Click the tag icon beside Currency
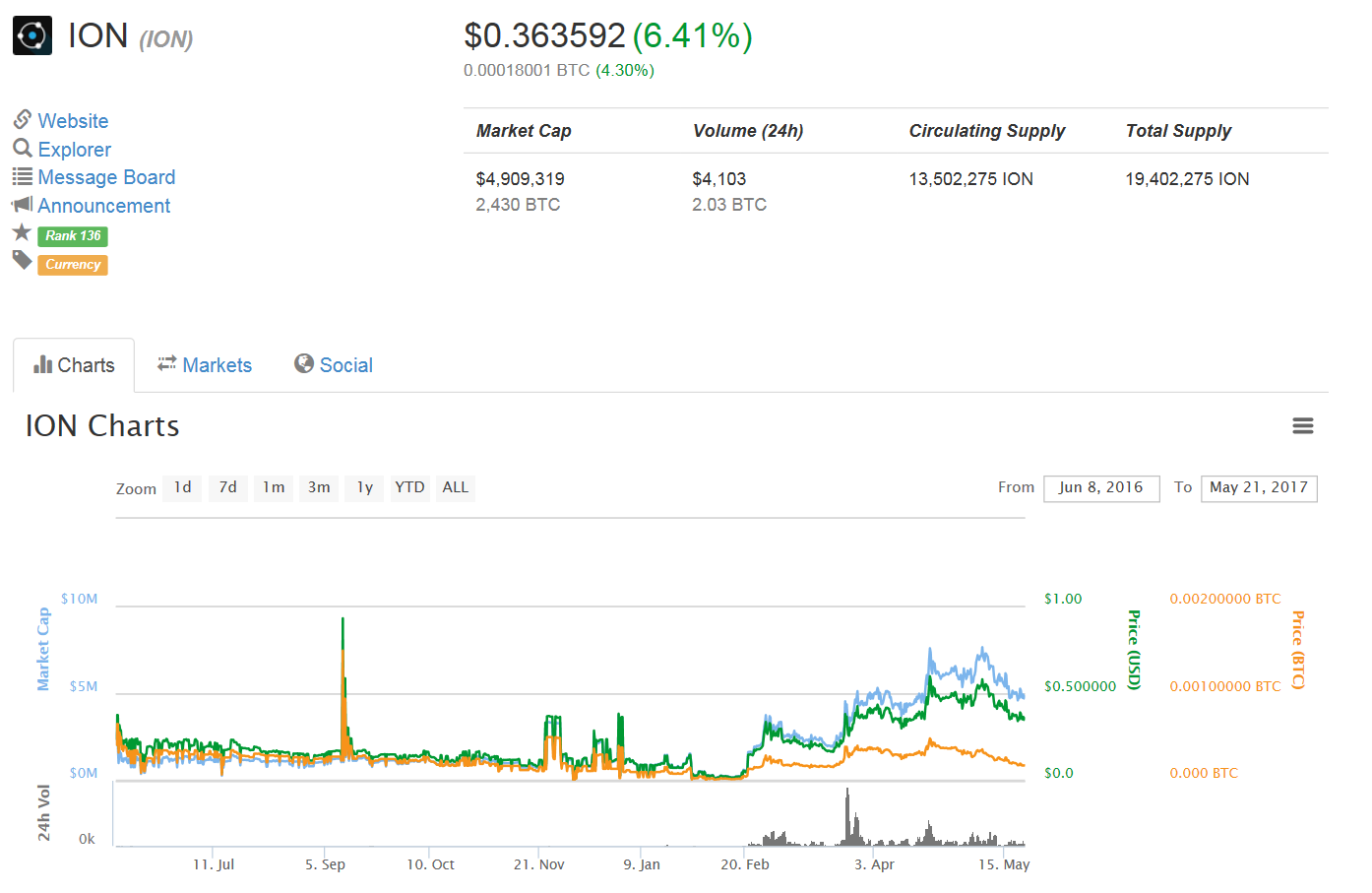 (x=22, y=260)
